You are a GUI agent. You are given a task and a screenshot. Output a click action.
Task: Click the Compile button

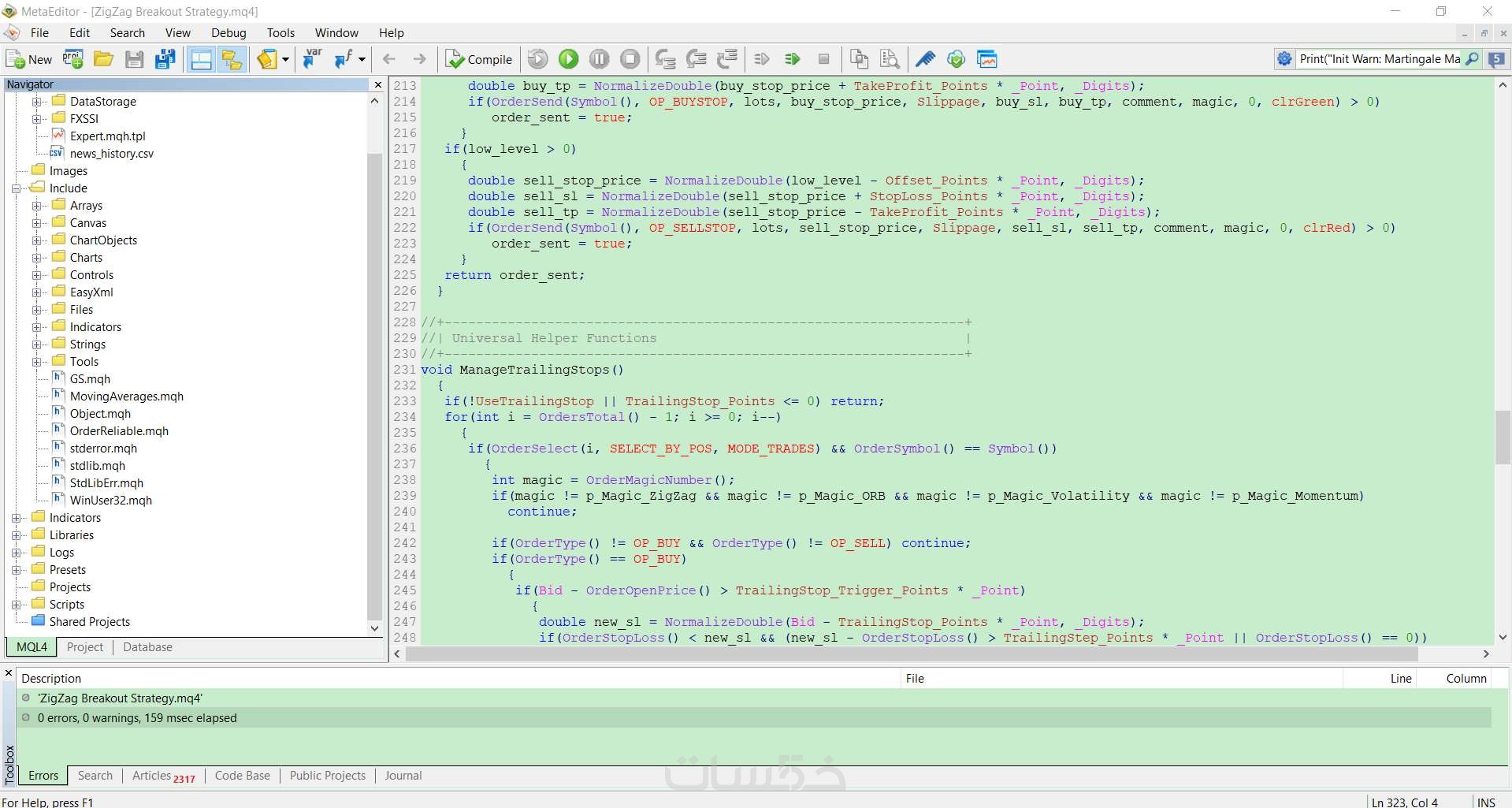pos(479,59)
